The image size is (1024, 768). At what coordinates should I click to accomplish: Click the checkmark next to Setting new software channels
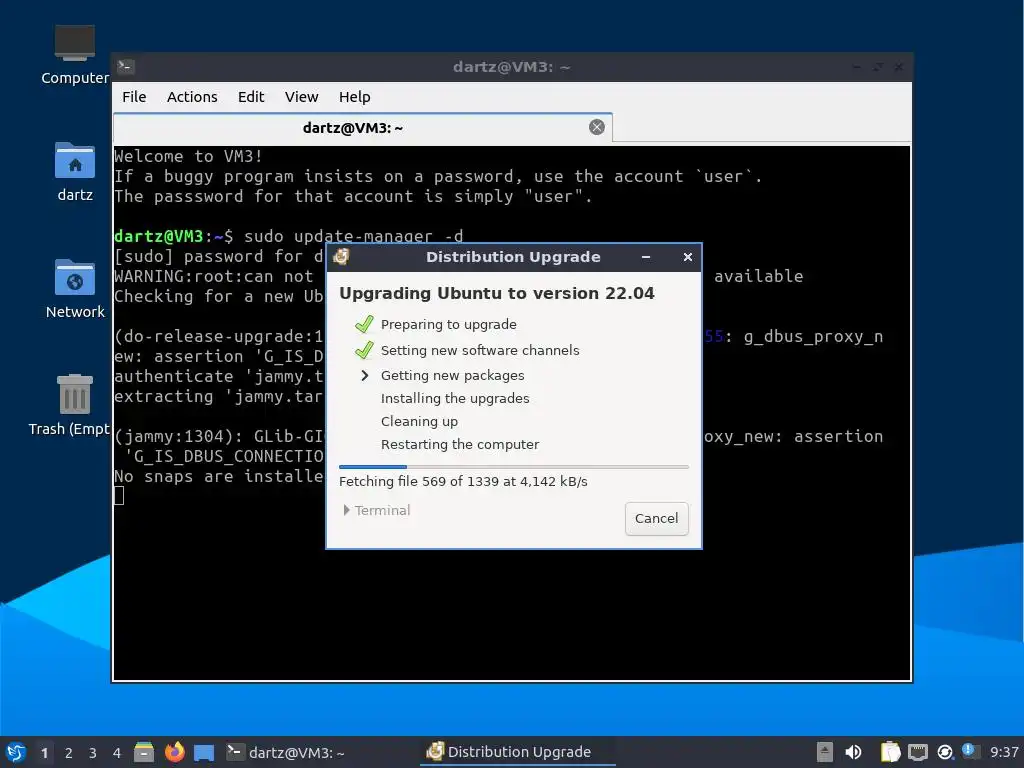364,350
